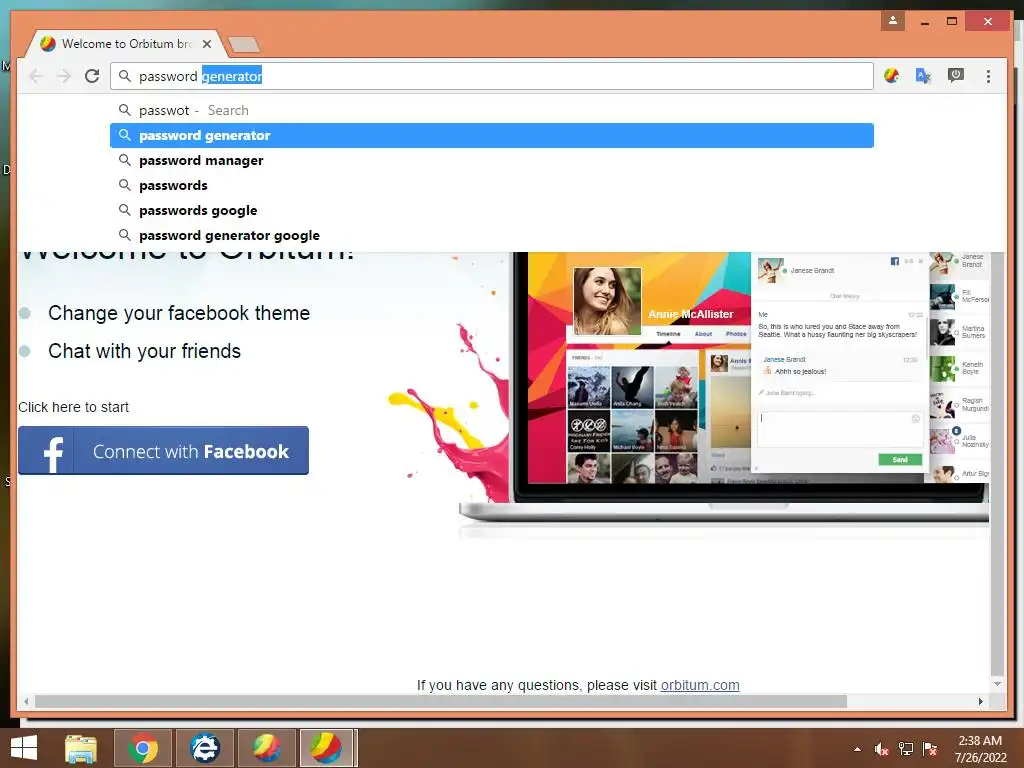Click the power-monitor extension icon in the toolbar
Image resolution: width=1024 pixels, height=768 pixels.
(955, 76)
